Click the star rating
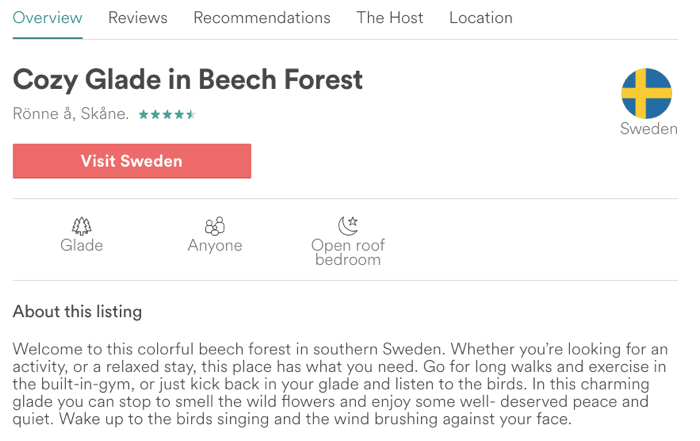 [x=167, y=115]
